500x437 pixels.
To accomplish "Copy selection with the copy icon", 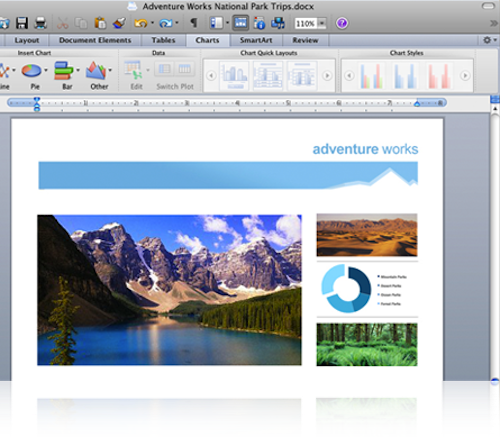I will [x=81, y=23].
